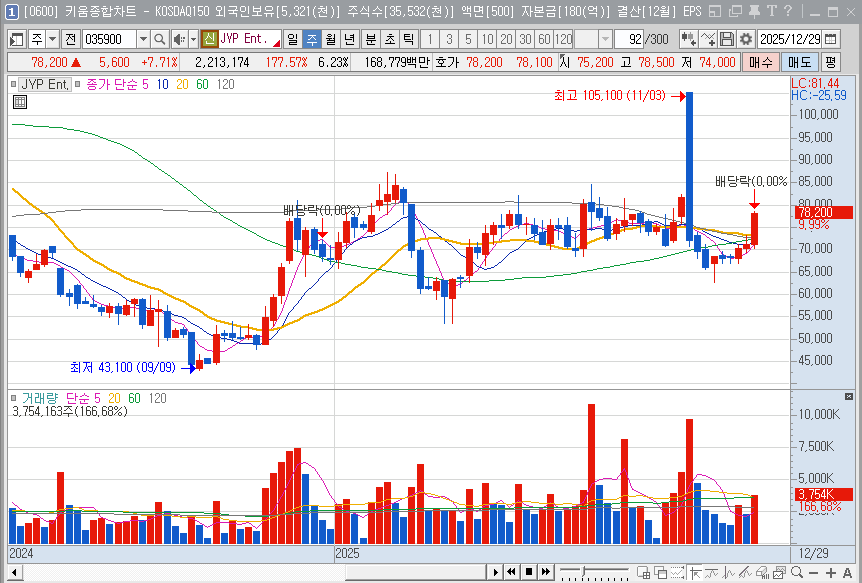Click the green 신 badge icon
This screenshot has width=862, height=583.
tap(209, 39)
